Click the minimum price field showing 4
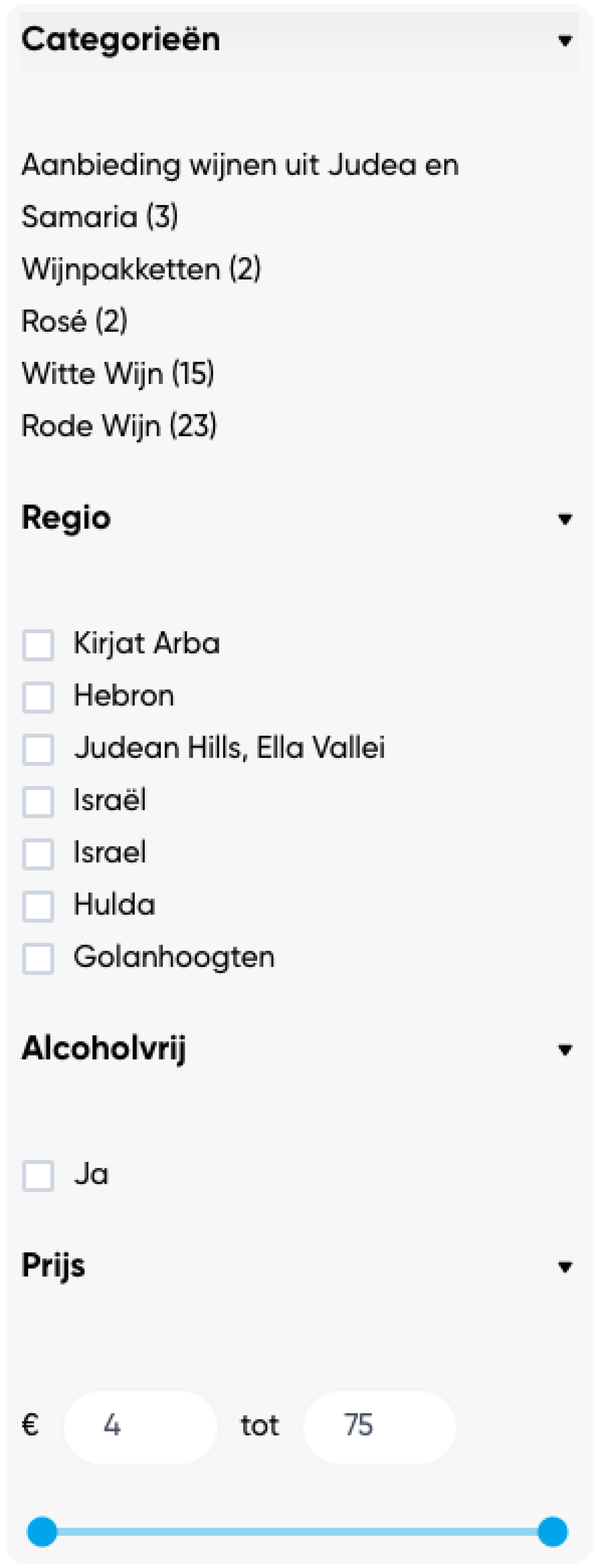The image size is (597, 1568). coord(141,1426)
